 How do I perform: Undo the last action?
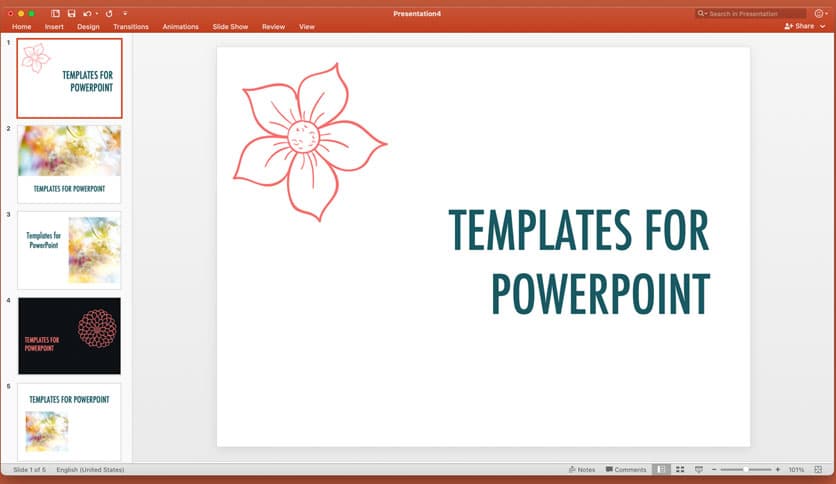tap(87, 13)
